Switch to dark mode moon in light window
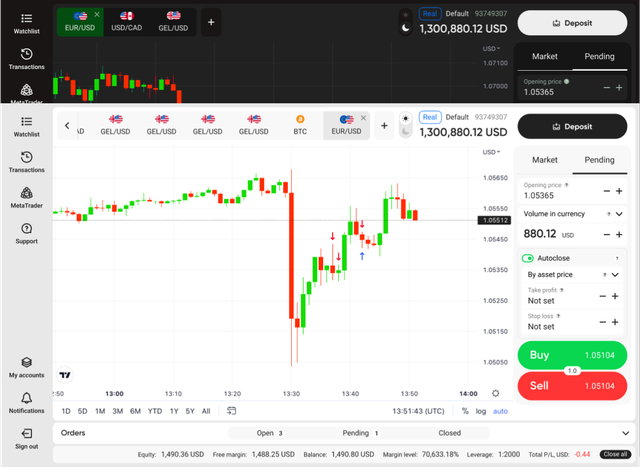Image resolution: width=640 pixels, height=467 pixels. click(405, 131)
